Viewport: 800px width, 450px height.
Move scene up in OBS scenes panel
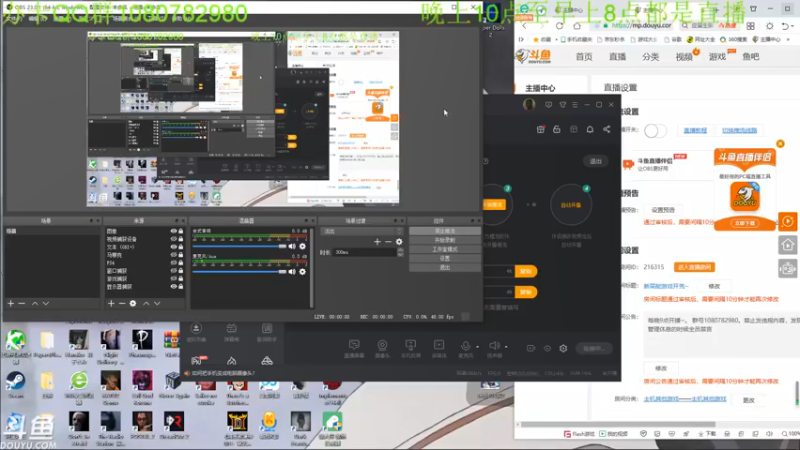click(x=35, y=303)
